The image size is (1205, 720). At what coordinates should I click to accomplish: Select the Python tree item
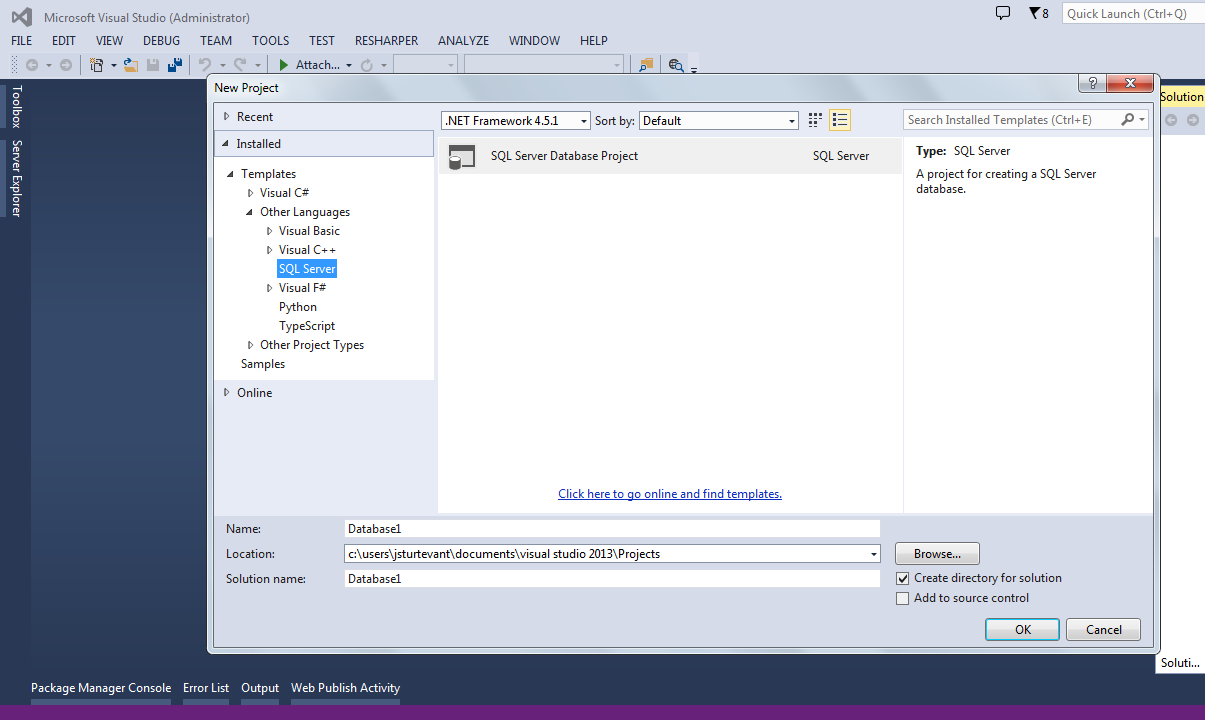point(298,307)
